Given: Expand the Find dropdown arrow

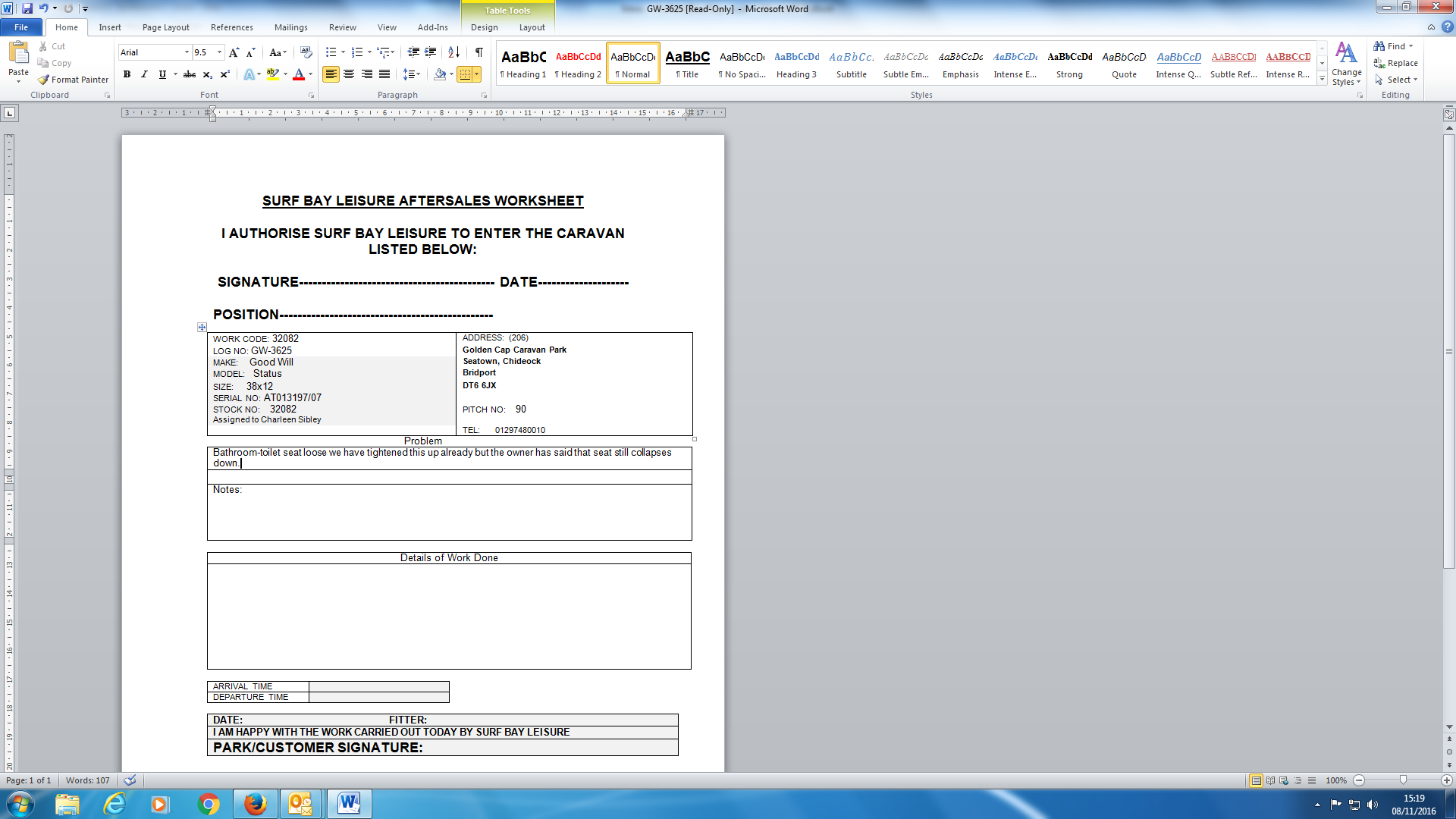Looking at the screenshot, I should tap(1411, 46).
